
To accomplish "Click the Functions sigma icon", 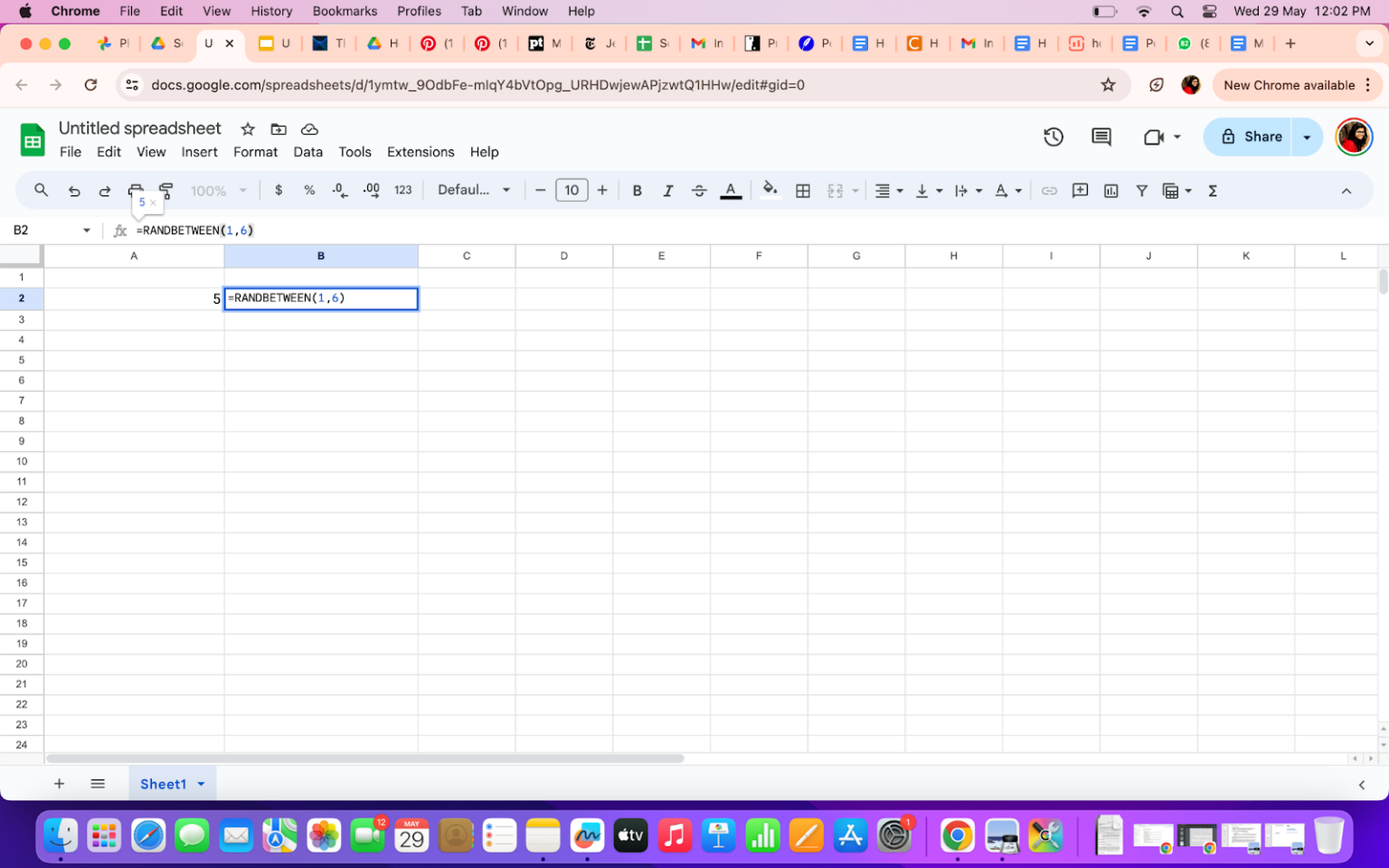I will [1212, 190].
